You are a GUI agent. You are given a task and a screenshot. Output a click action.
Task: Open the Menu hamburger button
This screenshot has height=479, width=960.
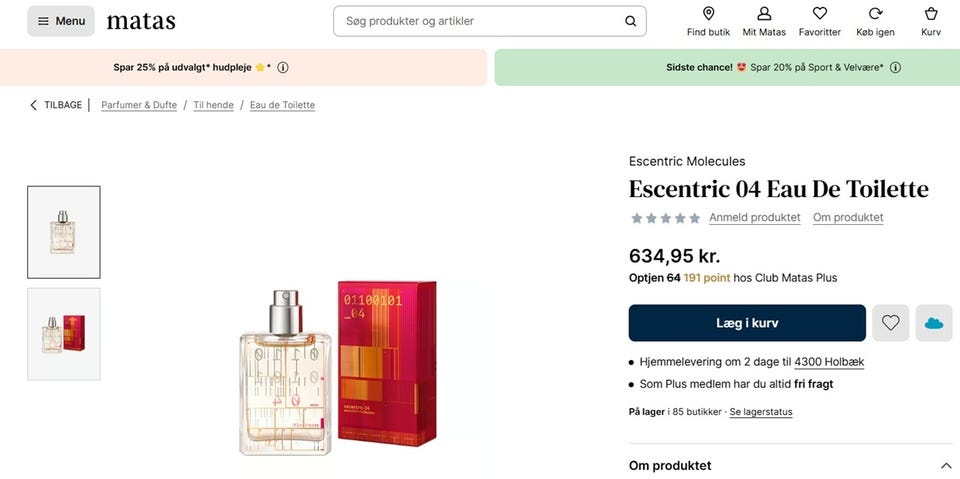click(x=61, y=21)
